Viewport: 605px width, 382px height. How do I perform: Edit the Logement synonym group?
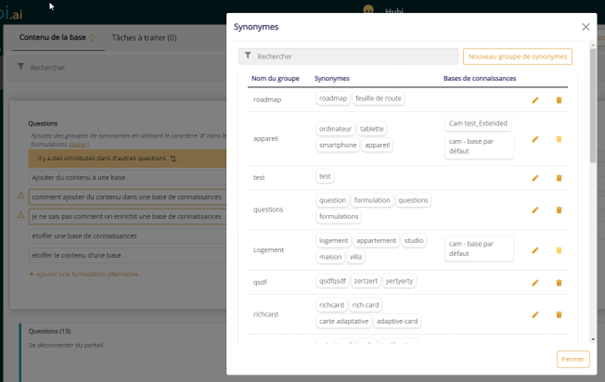(535, 250)
